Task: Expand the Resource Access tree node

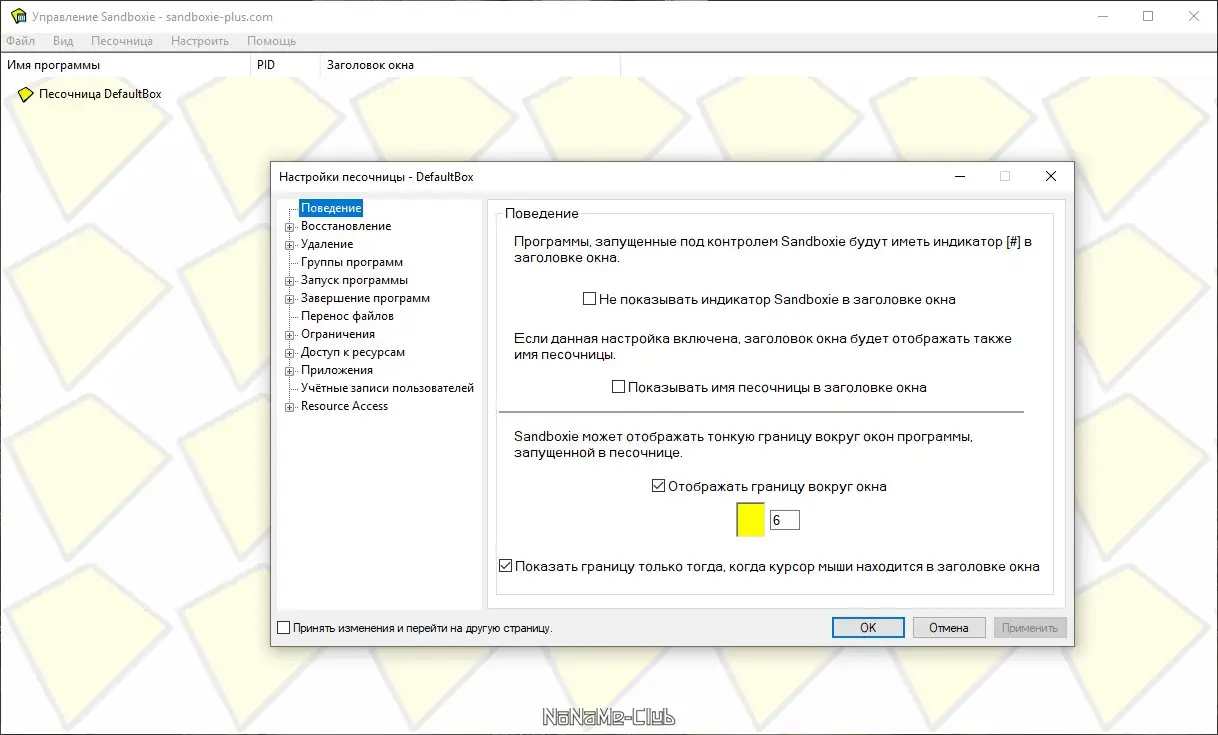Action: coord(290,407)
